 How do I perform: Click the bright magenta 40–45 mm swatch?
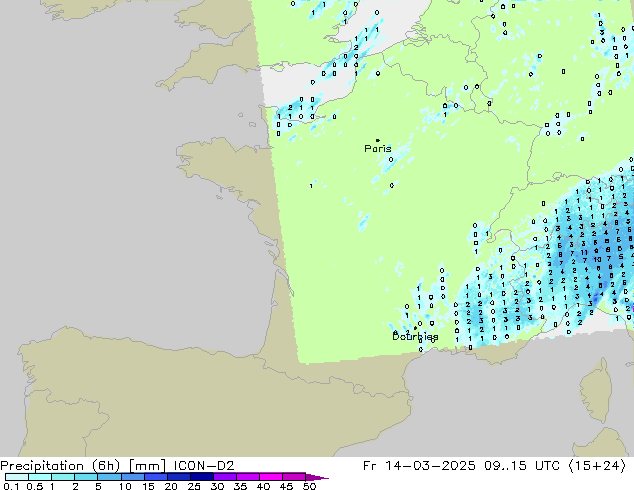coord(271,477)
